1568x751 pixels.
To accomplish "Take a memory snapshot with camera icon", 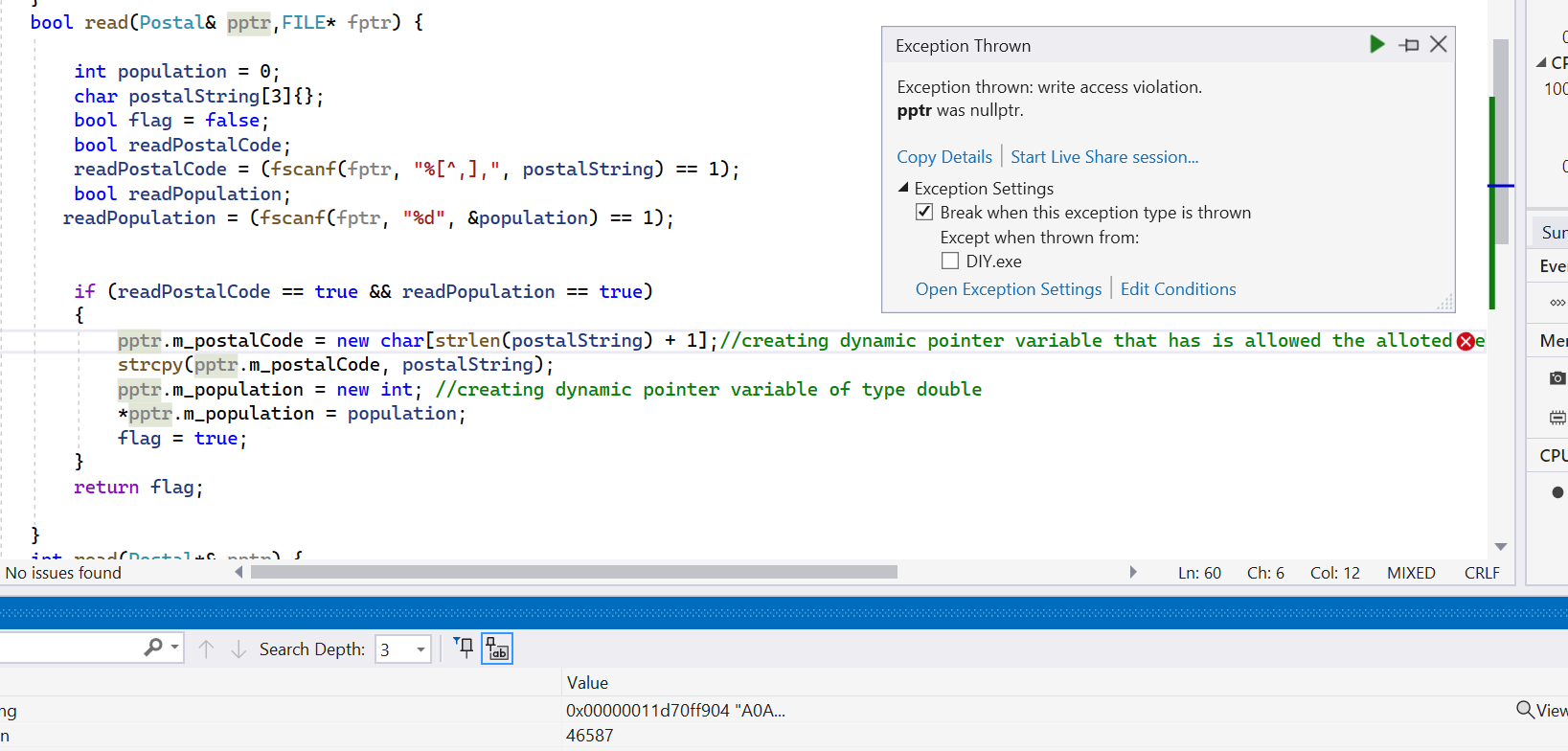I will (1557, 378).
